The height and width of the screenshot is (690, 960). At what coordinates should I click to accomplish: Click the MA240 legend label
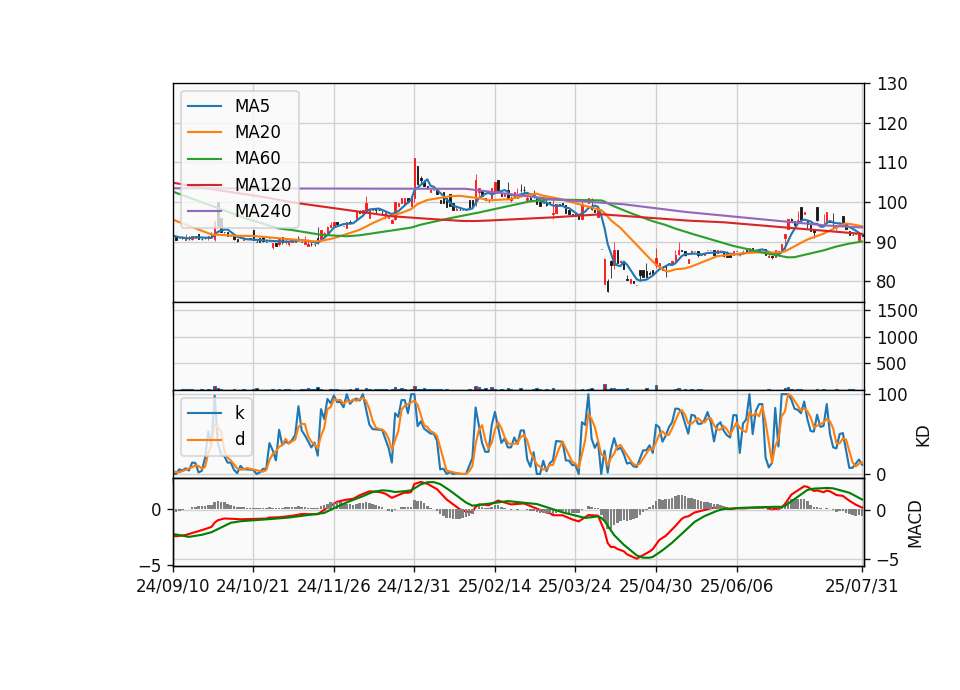(263, 211)
